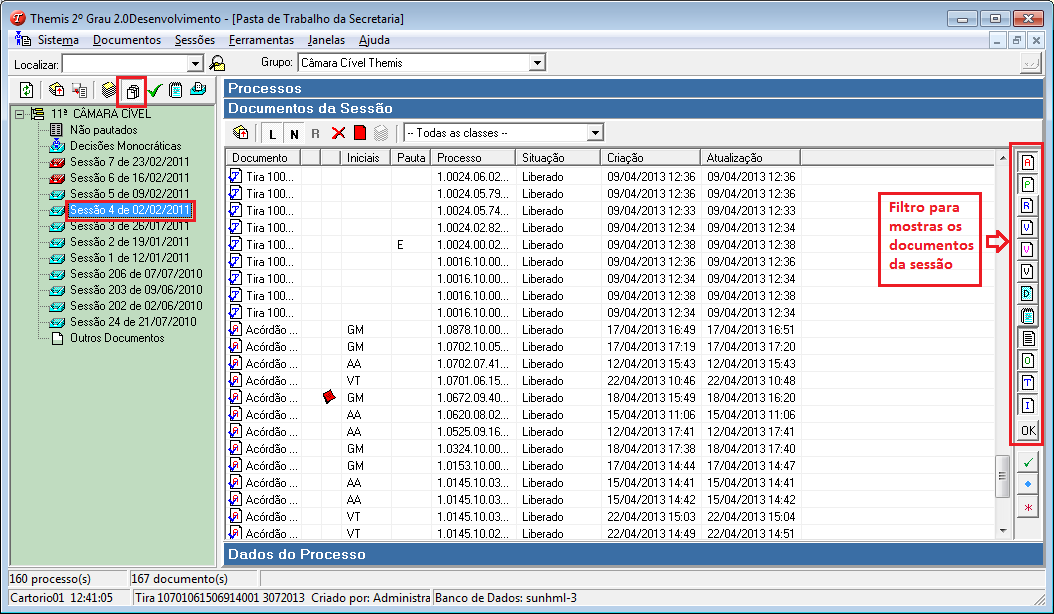
Task: Click the Banco de Dados: sunhml-3 status entry
Action: (x=505, y=598)
